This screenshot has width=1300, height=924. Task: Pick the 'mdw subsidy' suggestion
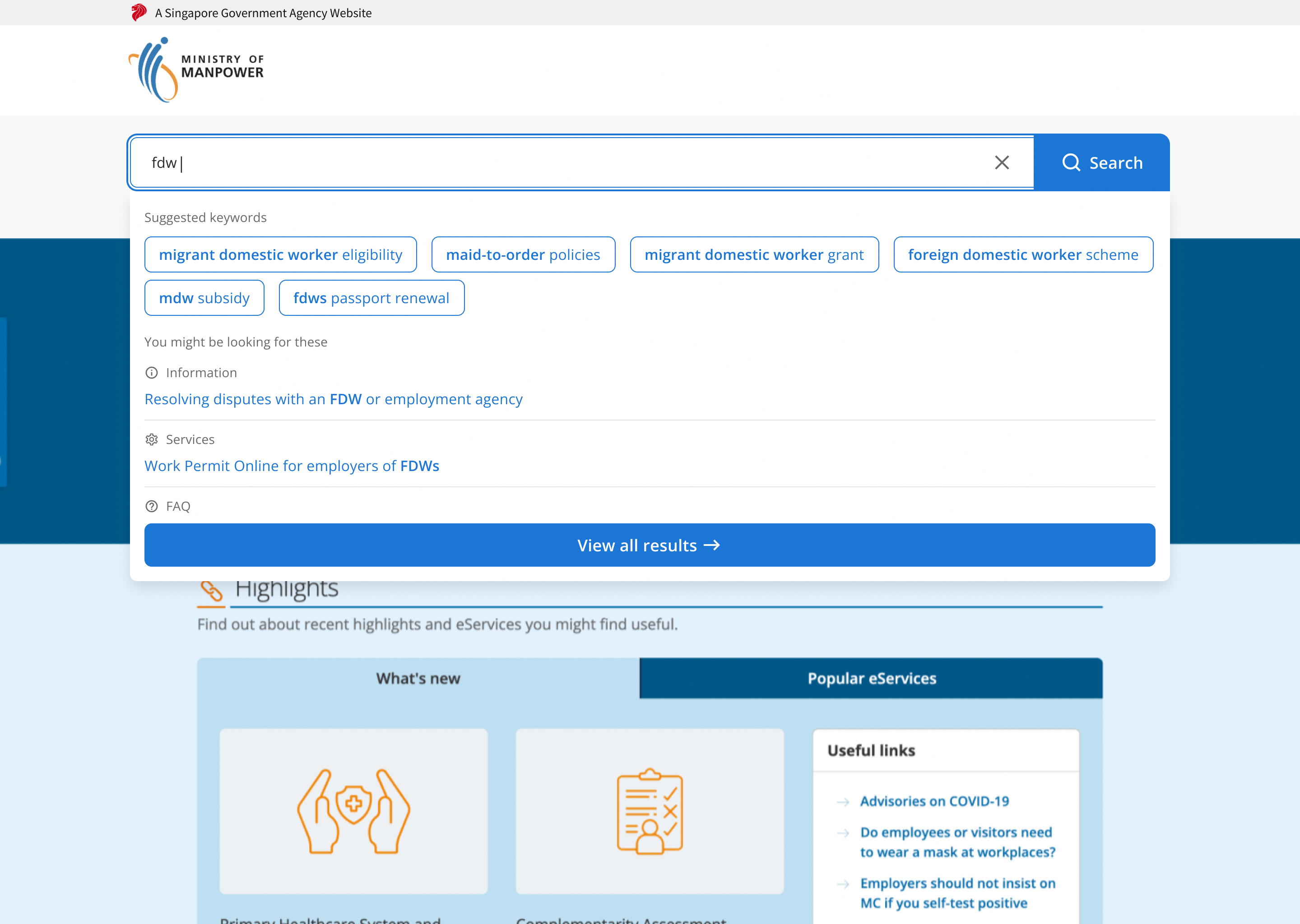click(204, 298)
